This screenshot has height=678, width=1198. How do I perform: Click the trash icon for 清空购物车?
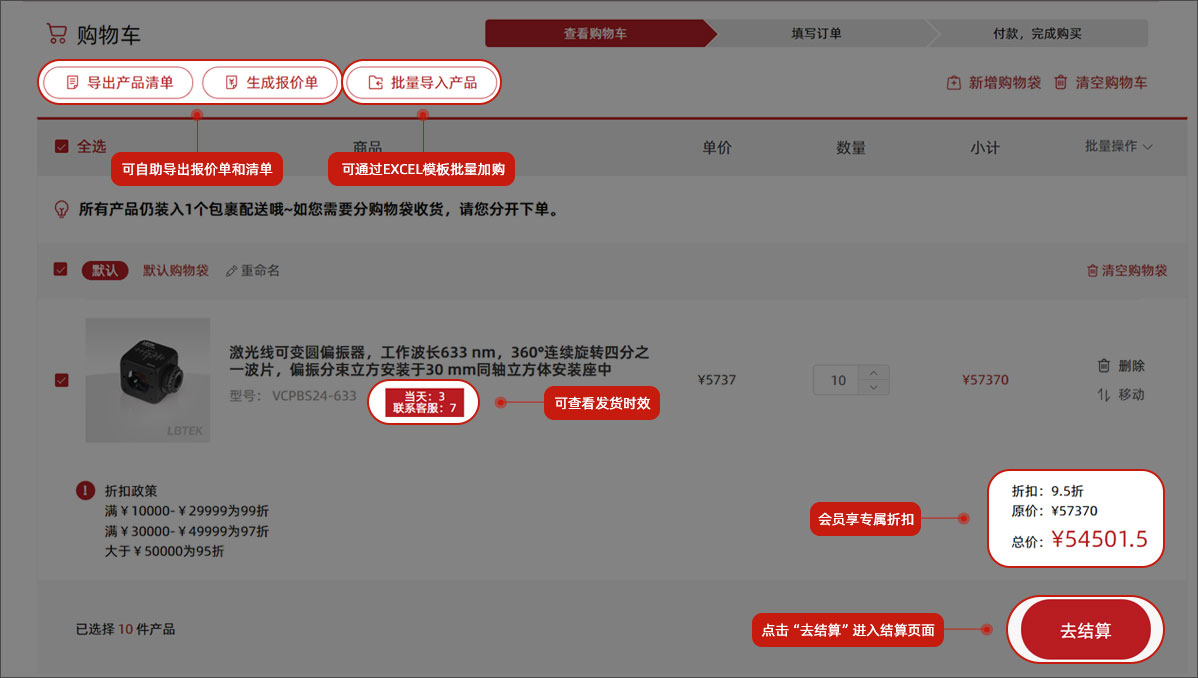pyautogui.click(x=1060, y=83)
